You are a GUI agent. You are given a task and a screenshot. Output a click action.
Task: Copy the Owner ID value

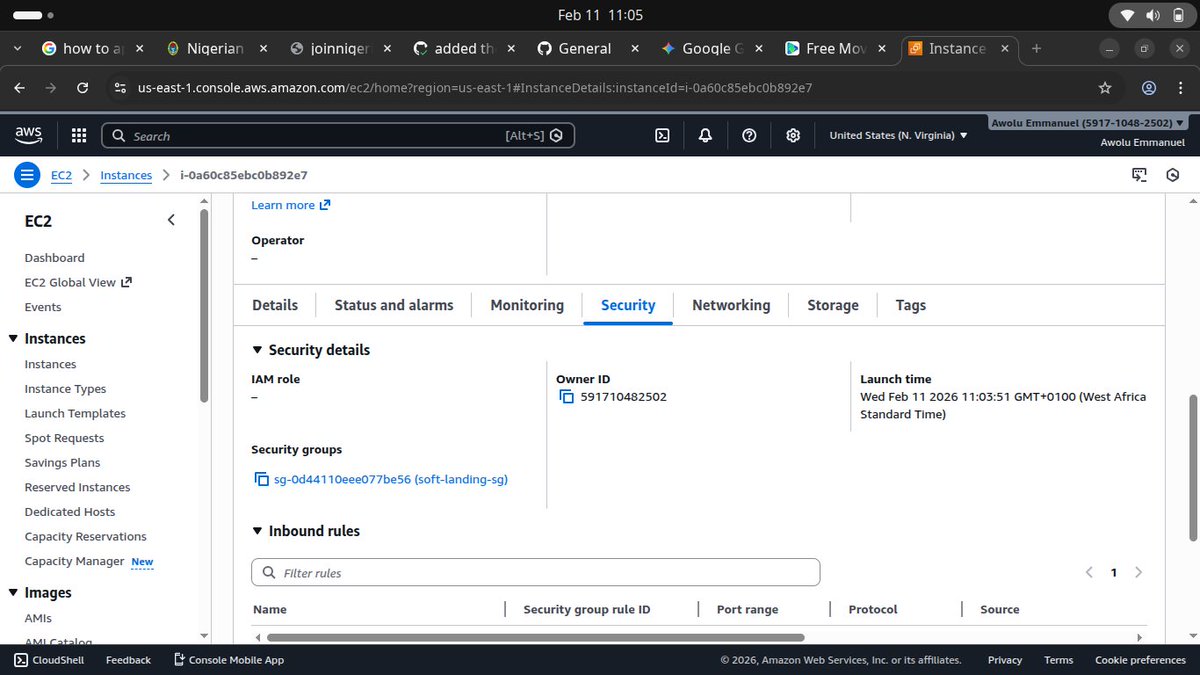(566, 397)
